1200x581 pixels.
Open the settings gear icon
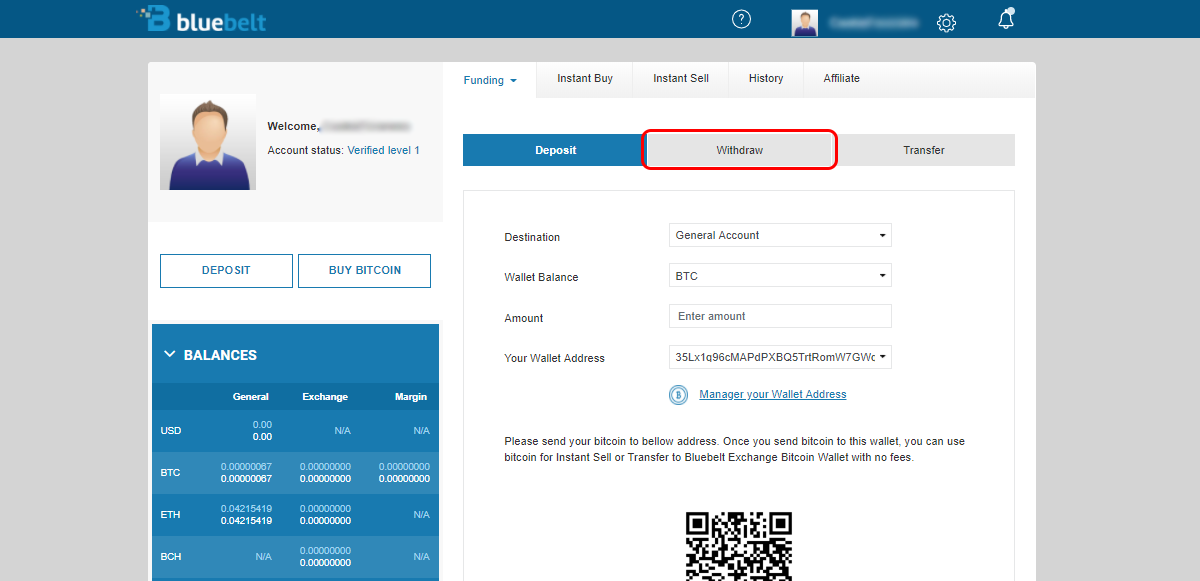(947, 22)
